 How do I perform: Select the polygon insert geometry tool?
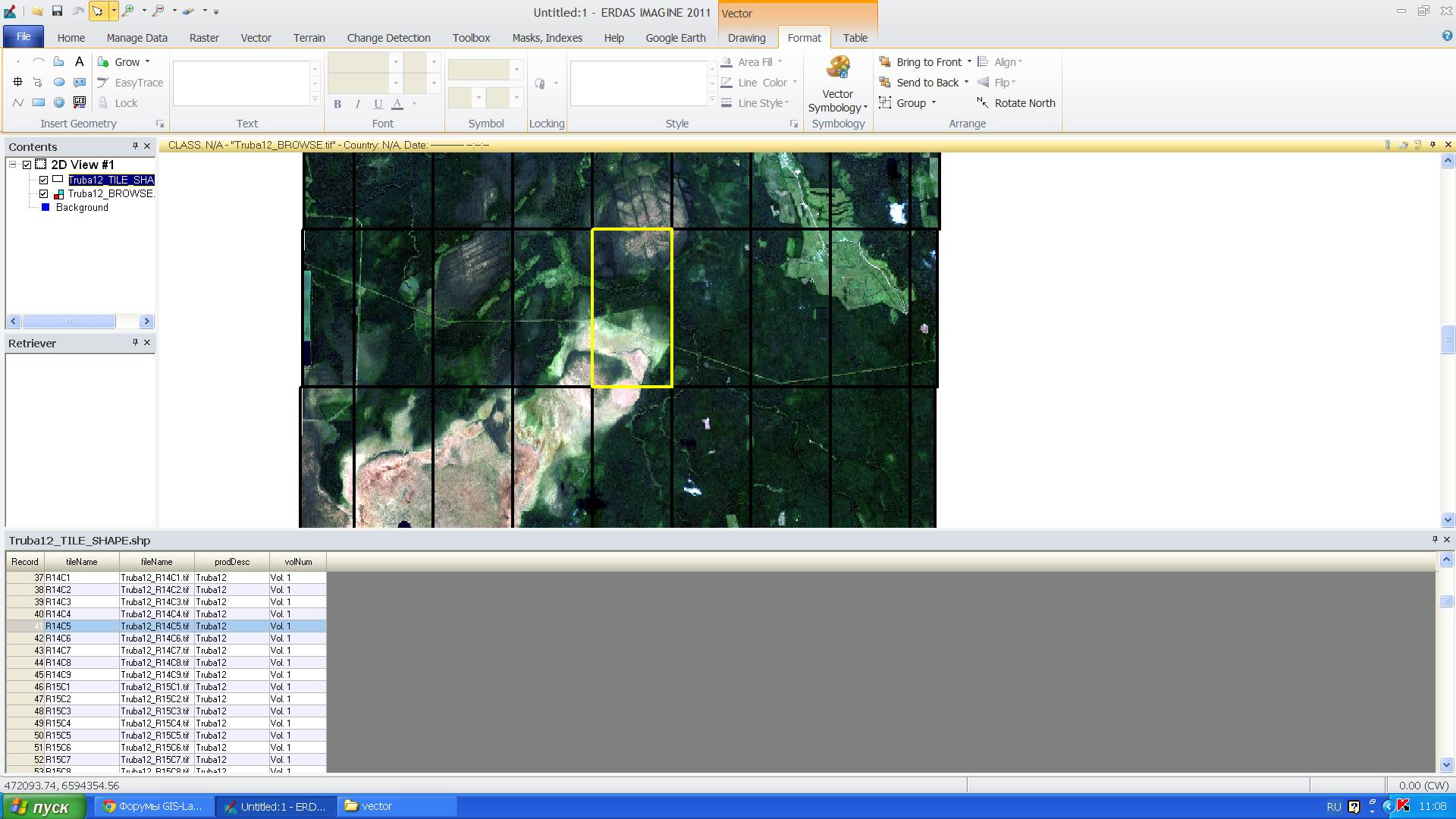pos(58,62)
